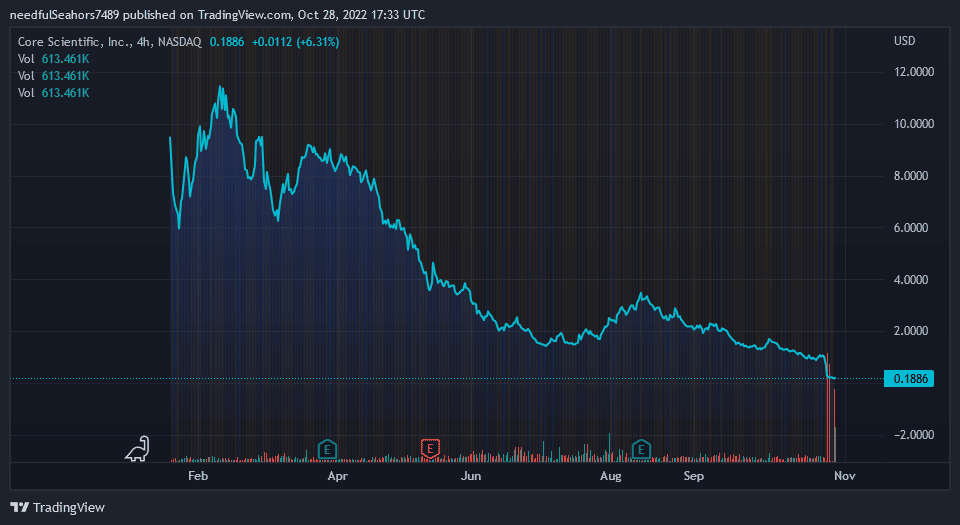Open the green earnings marker near August
Image resolution: width=960 pixels, height=525 pixels.
tap(640, 449)
